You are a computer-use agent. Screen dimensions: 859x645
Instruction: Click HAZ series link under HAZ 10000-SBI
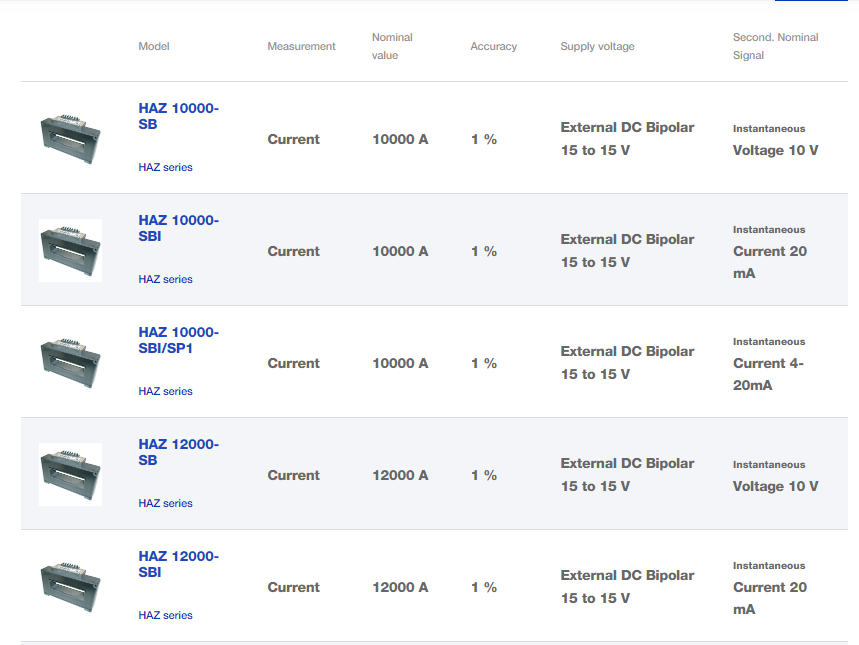tap(165, 279)
